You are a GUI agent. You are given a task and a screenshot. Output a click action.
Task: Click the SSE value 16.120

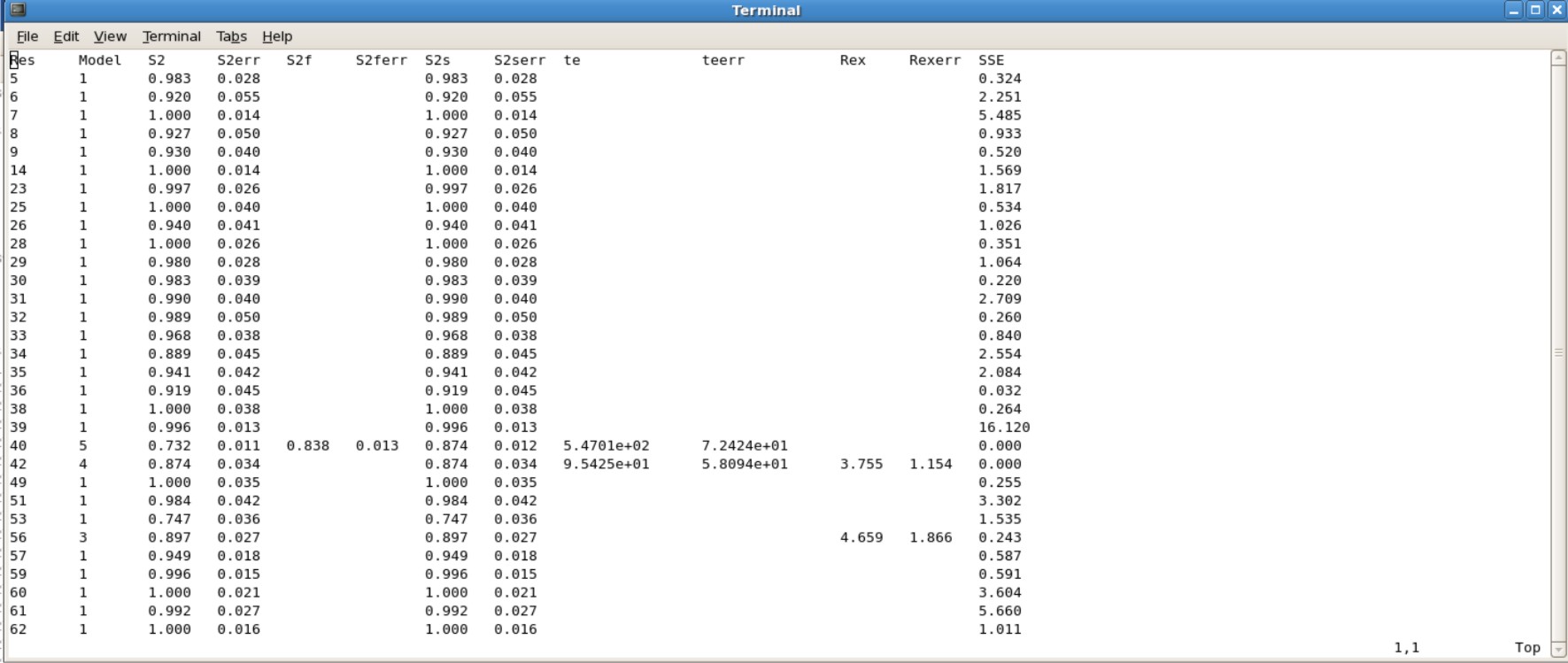click(x=1003, y=428)
